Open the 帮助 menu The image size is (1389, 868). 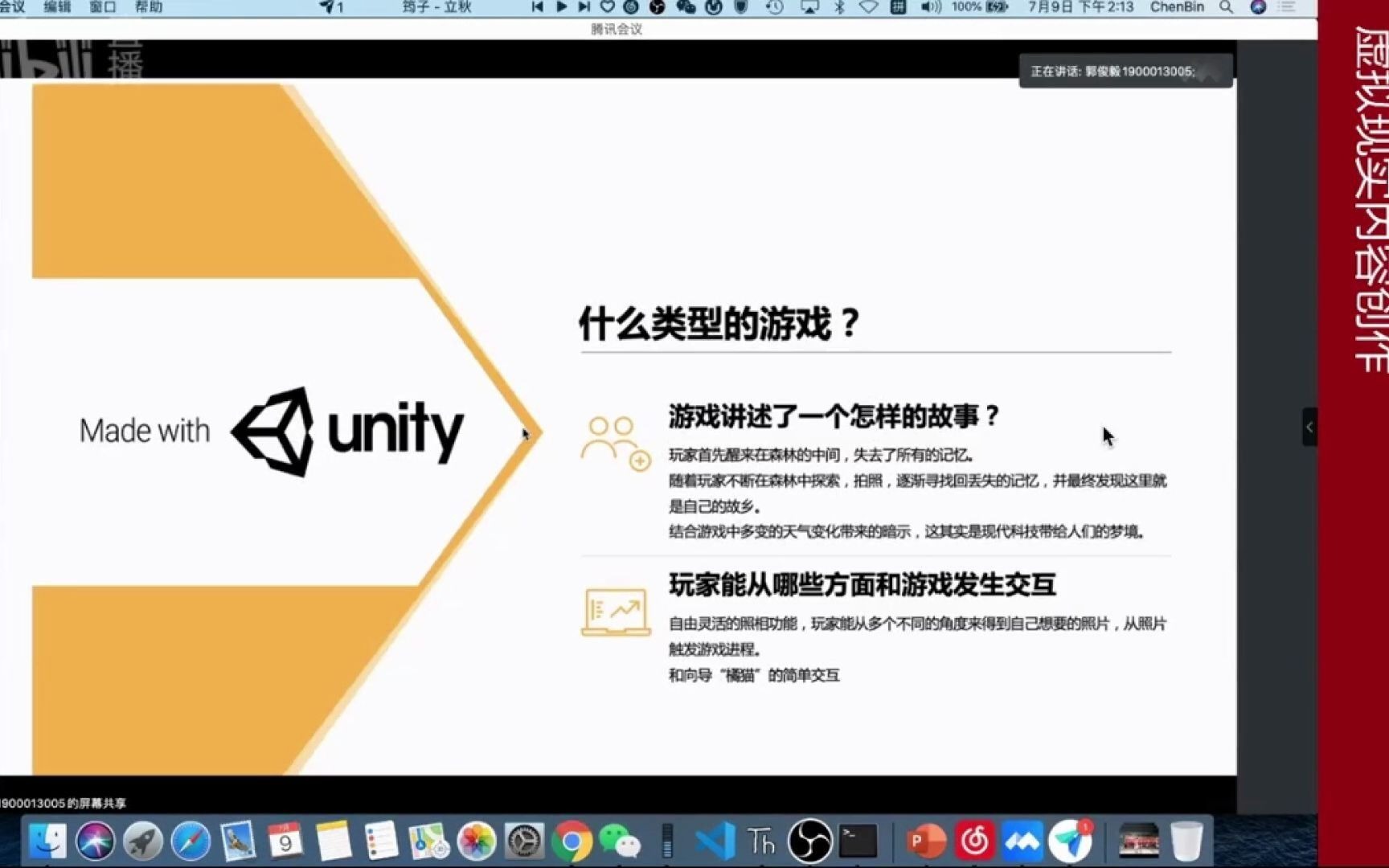pos(149,7)
